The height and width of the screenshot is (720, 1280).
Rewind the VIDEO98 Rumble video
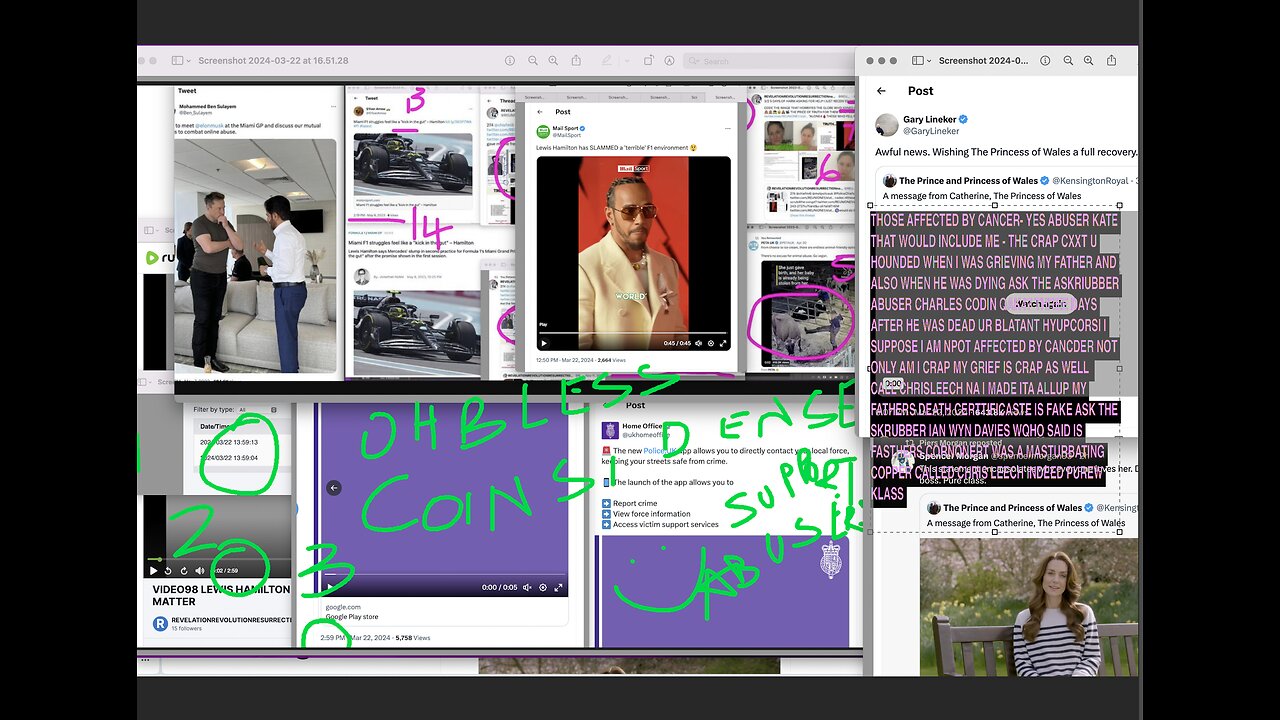point(168,570)
